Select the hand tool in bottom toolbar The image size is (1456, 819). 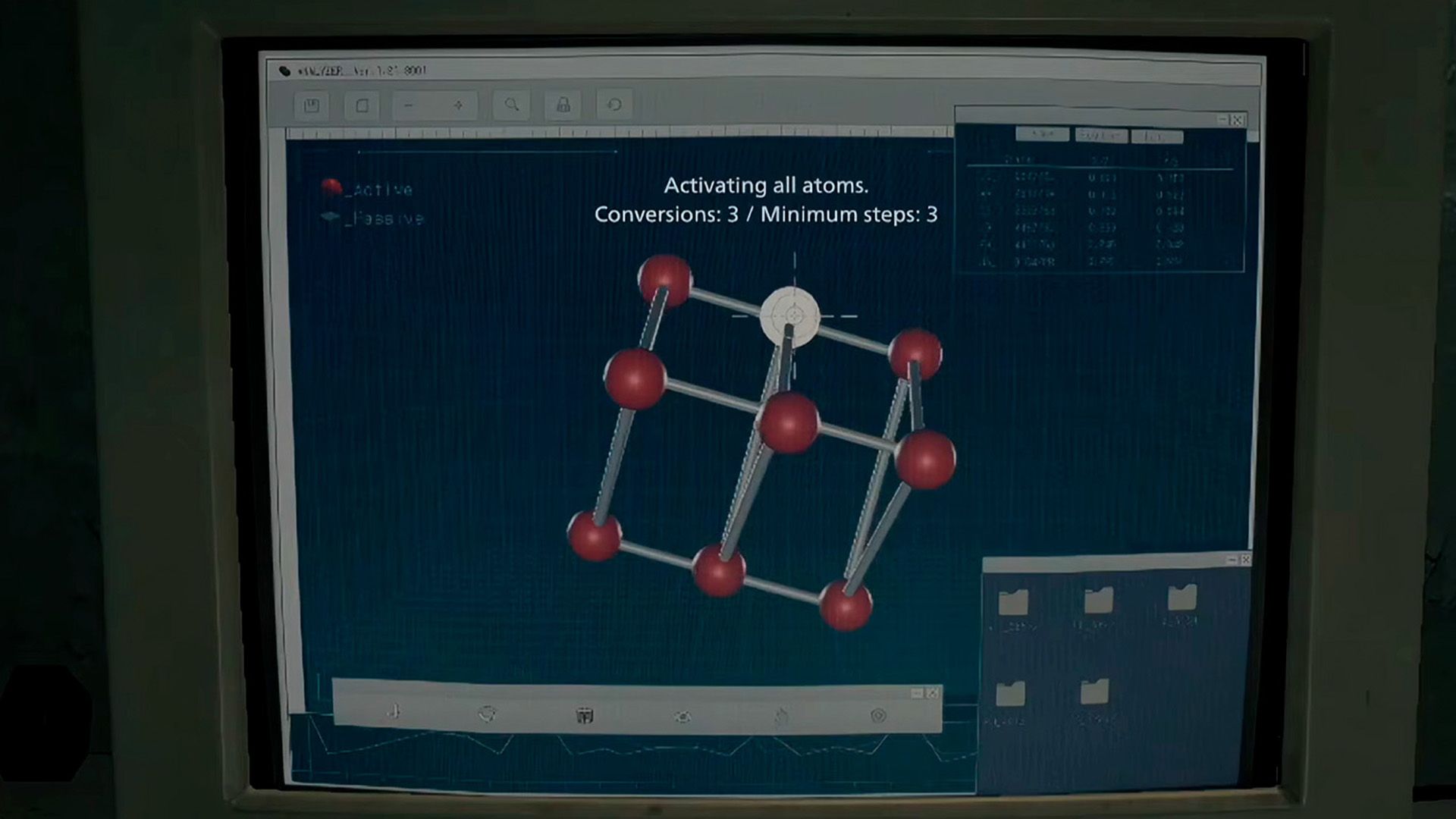[x=781, y=716]
